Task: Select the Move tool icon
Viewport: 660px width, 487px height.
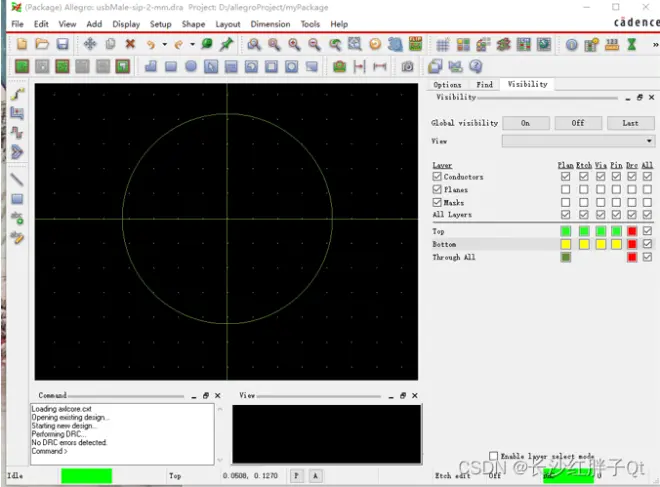Action: point(90,44)
